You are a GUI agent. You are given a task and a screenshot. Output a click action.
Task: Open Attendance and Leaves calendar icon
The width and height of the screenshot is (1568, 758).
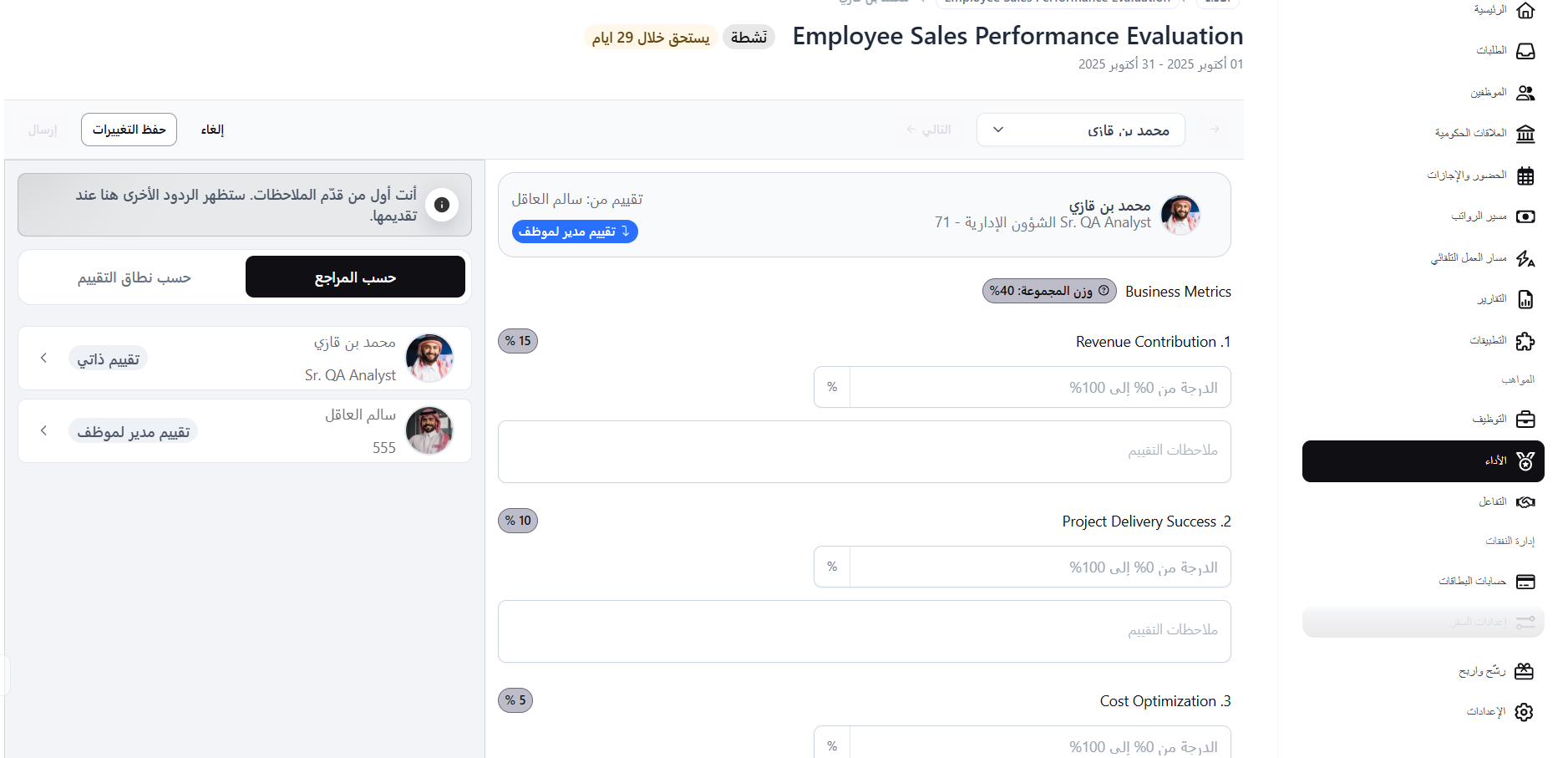(1525, 176)
